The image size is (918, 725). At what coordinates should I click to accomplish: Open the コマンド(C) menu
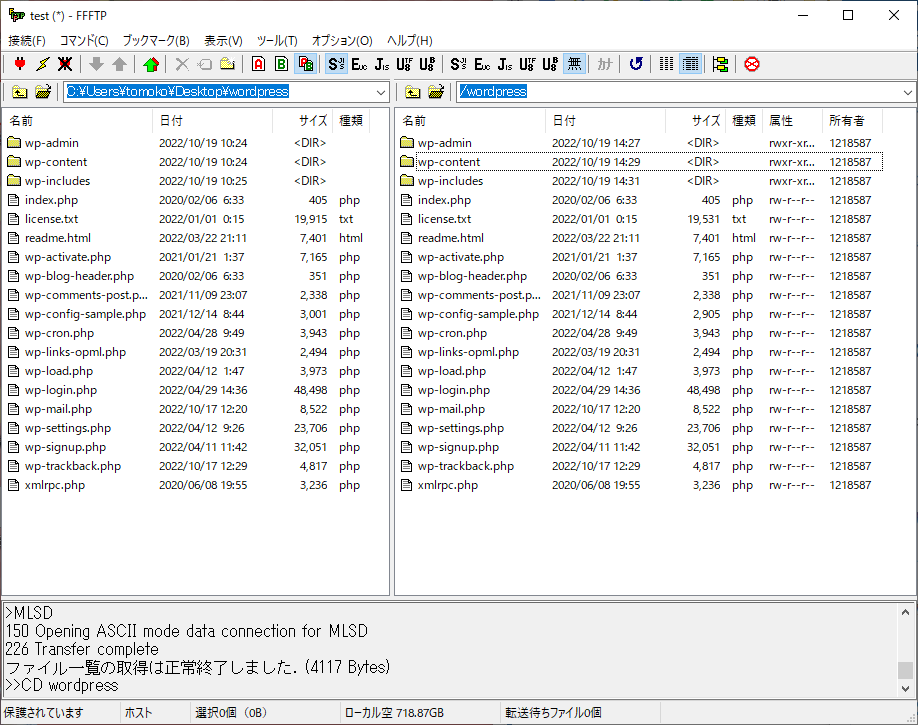click(x=84, y=40)
